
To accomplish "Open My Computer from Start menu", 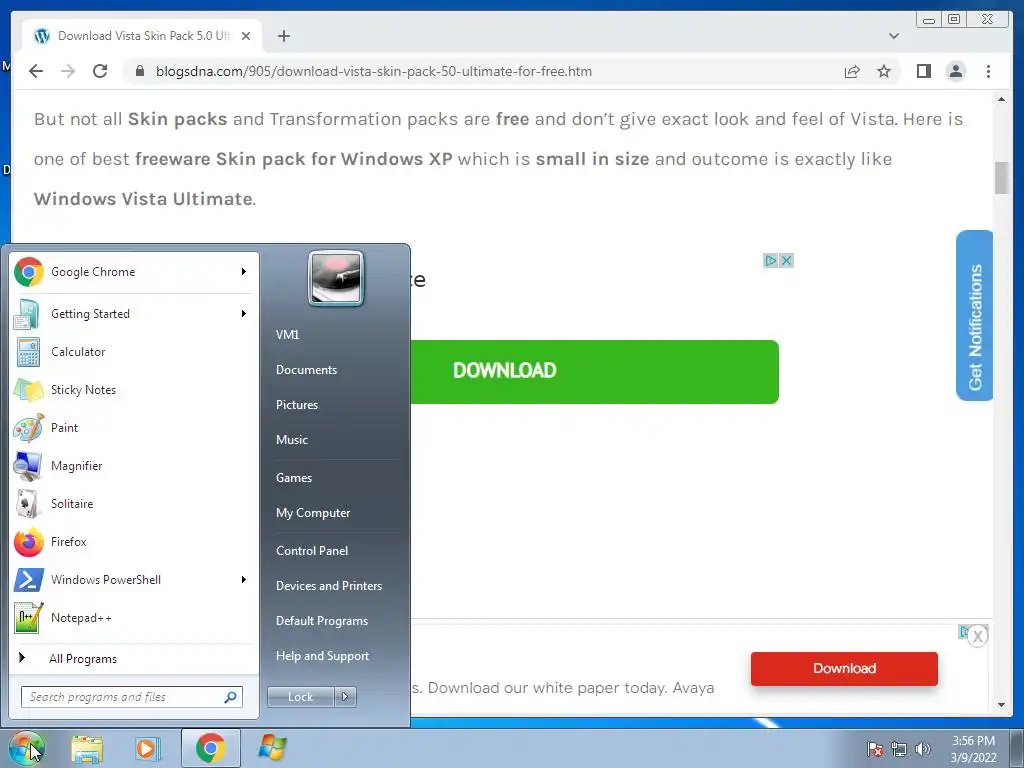I will coord(313,513).
